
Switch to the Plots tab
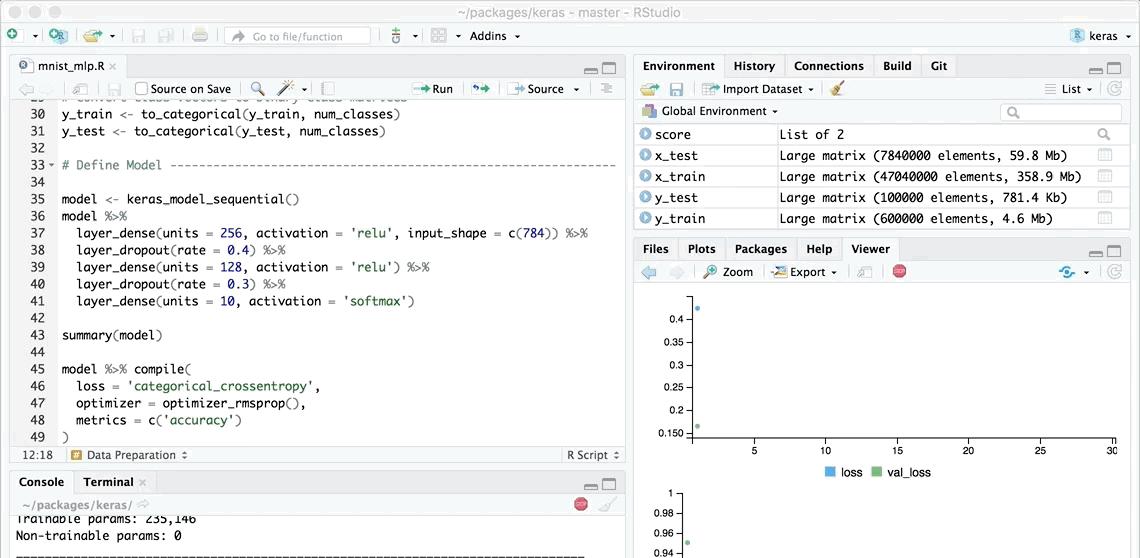point(702,249)
